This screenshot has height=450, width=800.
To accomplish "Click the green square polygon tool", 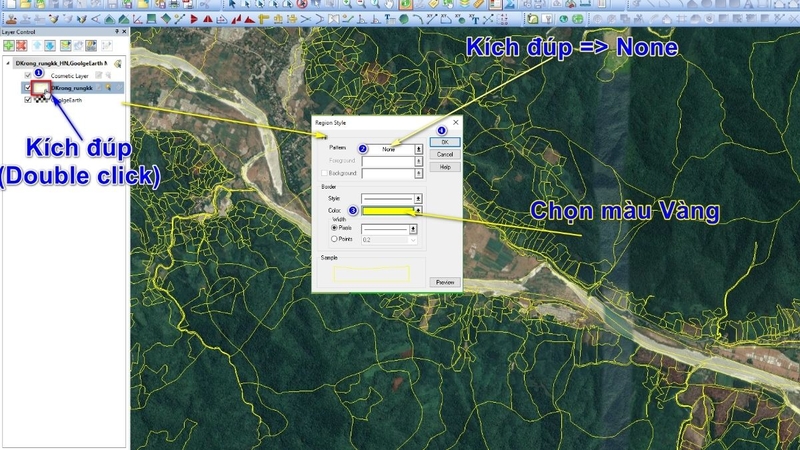I will click(152, 19).
